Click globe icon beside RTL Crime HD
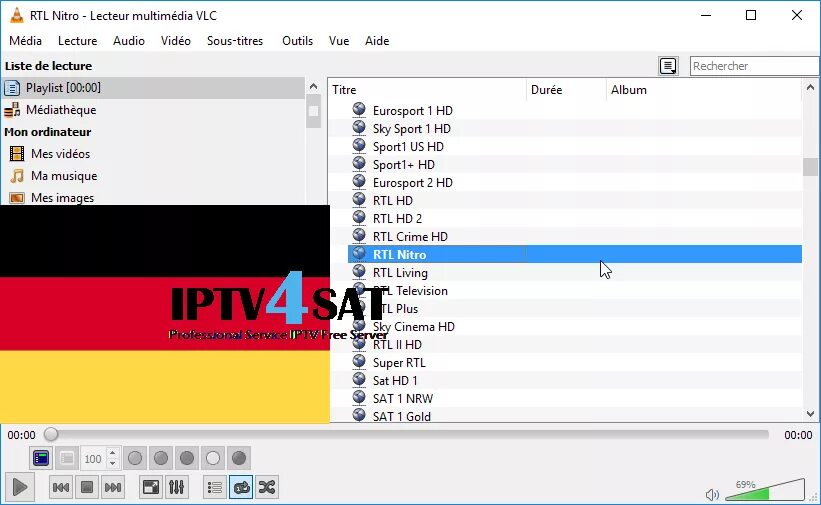 [359, 235]
